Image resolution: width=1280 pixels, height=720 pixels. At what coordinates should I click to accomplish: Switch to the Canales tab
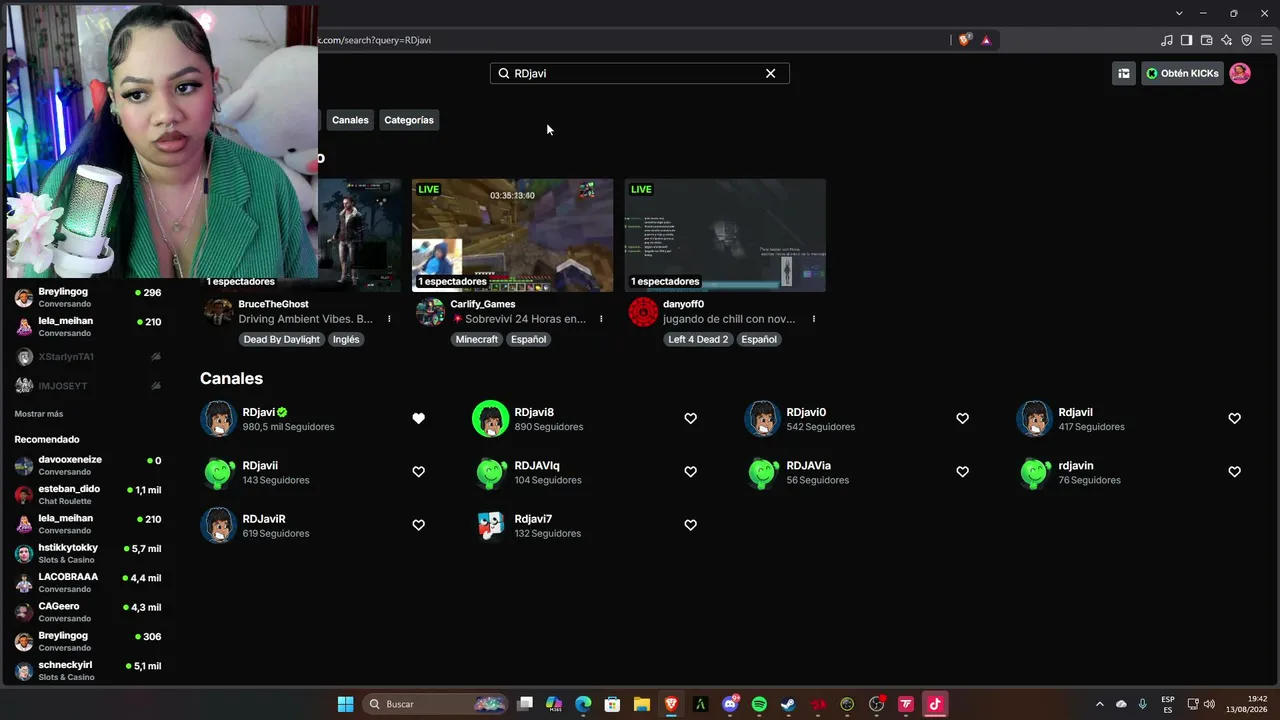click(x=350, y=120)
